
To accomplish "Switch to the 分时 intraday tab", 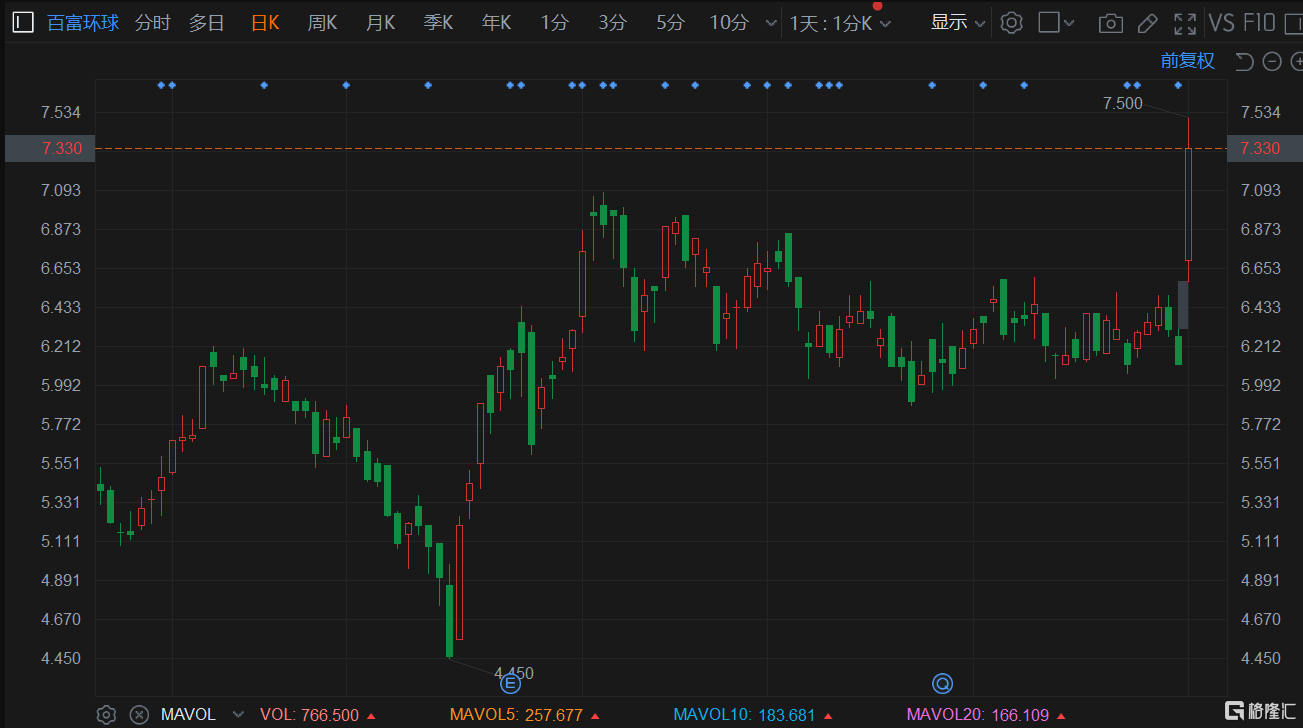I will click(152, 23).
